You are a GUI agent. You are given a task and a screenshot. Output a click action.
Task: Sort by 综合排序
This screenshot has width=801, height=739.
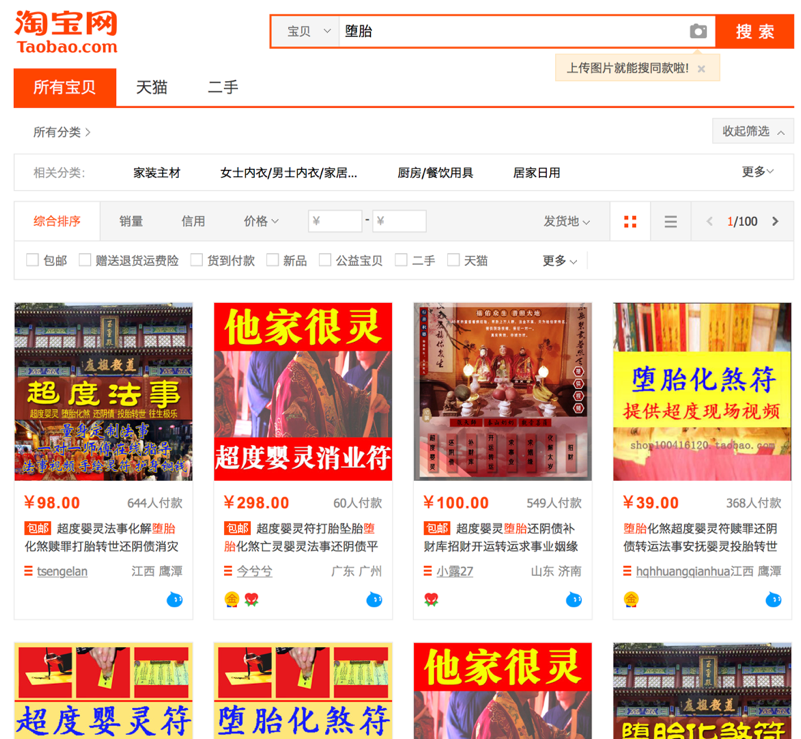click(x=57, y=221)
